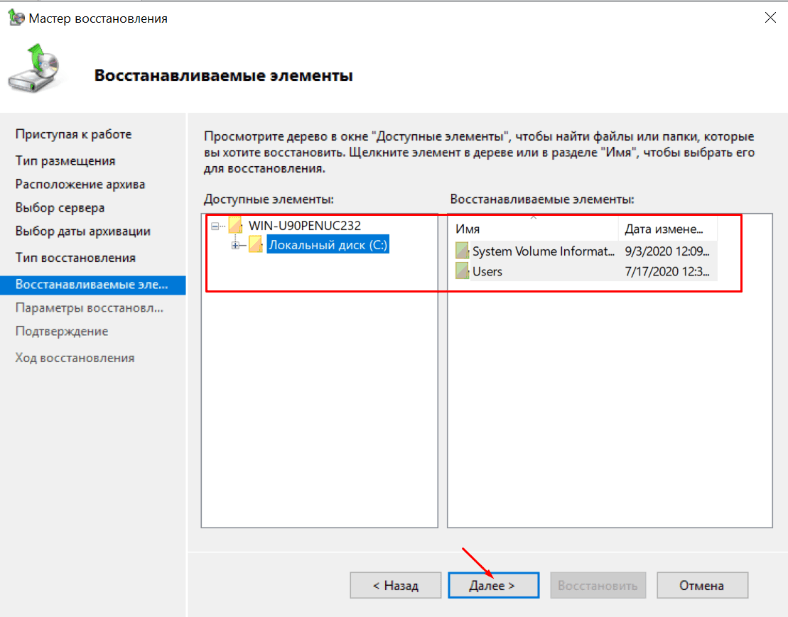Sort by the Имя column header
The width and height of the screenshot is (788, 617).
534,229
